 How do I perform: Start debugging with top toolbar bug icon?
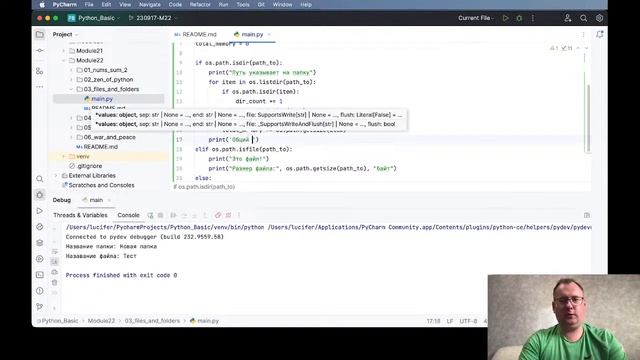519,18
